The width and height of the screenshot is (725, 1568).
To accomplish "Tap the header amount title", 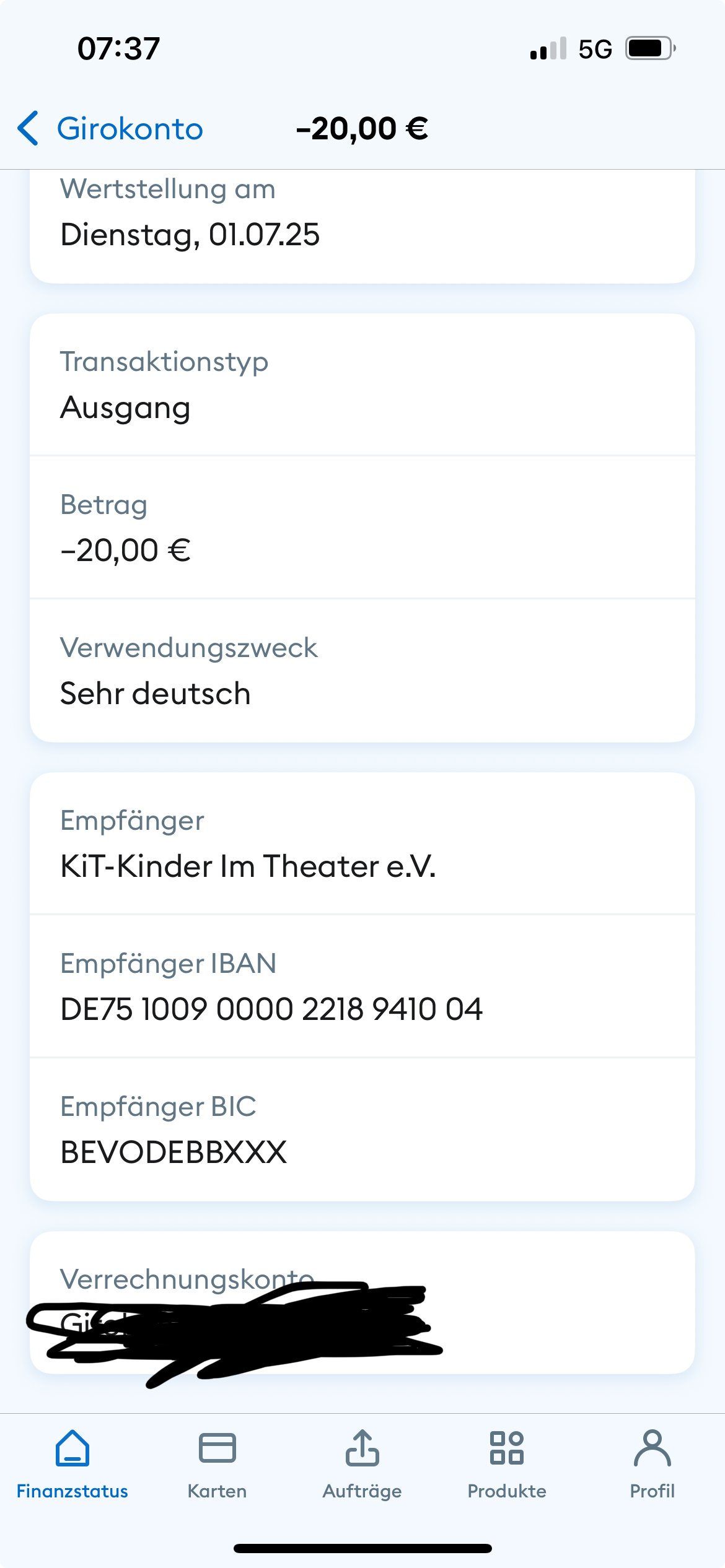I will (x=362, y=129).
